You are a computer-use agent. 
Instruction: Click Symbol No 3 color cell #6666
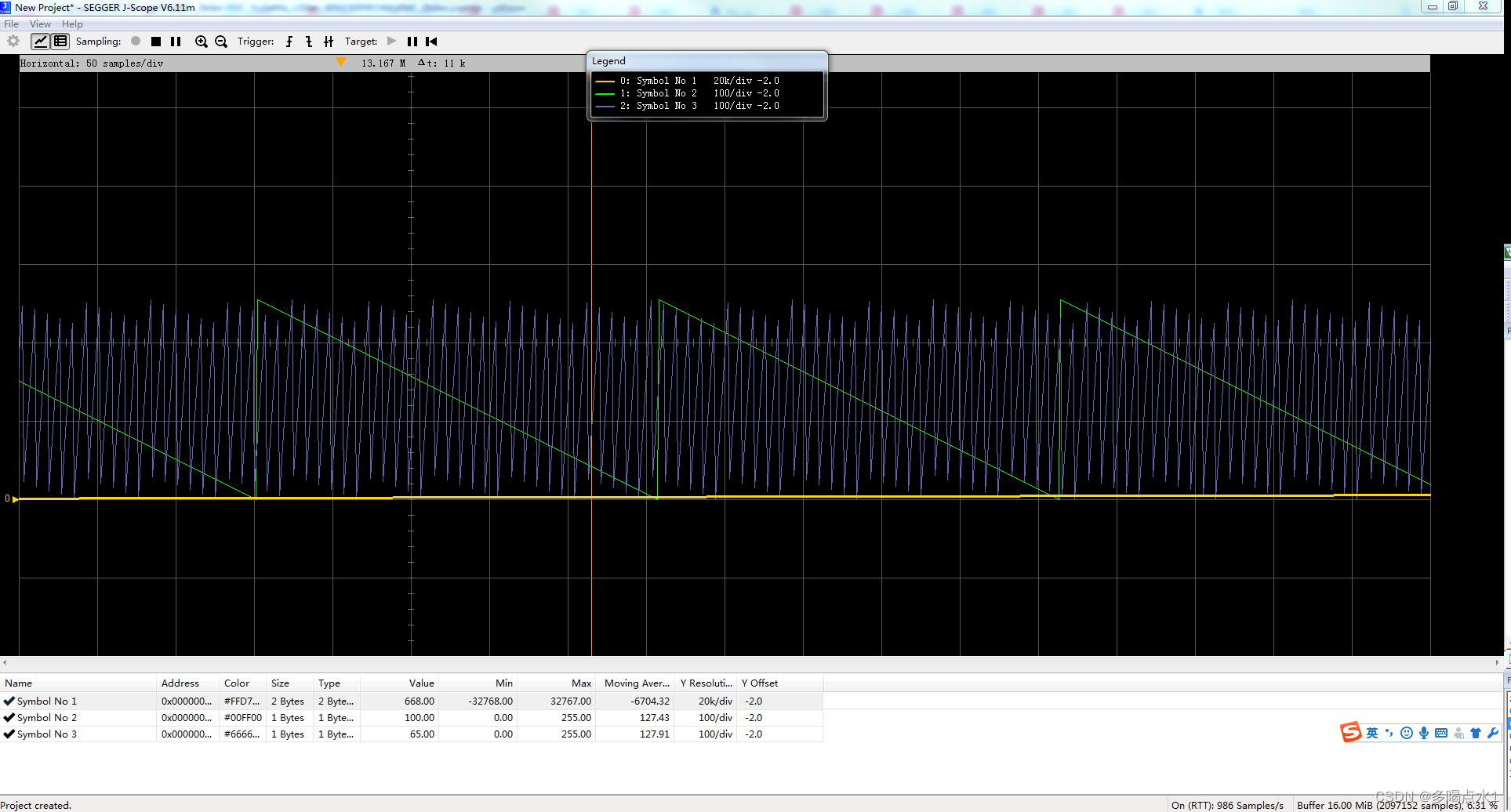[x=242, y=734]
